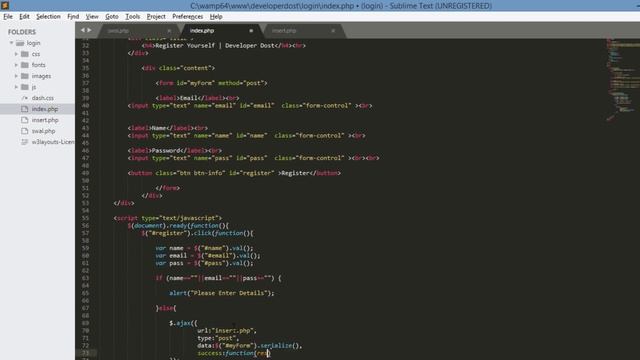Close the swal.php tab
The height and width of the screenshot is (360, 640).
point(169,31)
